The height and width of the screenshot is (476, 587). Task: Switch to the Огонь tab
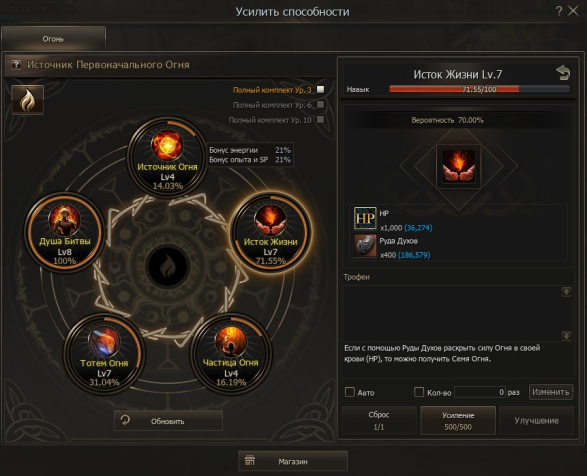pyautogui.click(x=54, y=39)
